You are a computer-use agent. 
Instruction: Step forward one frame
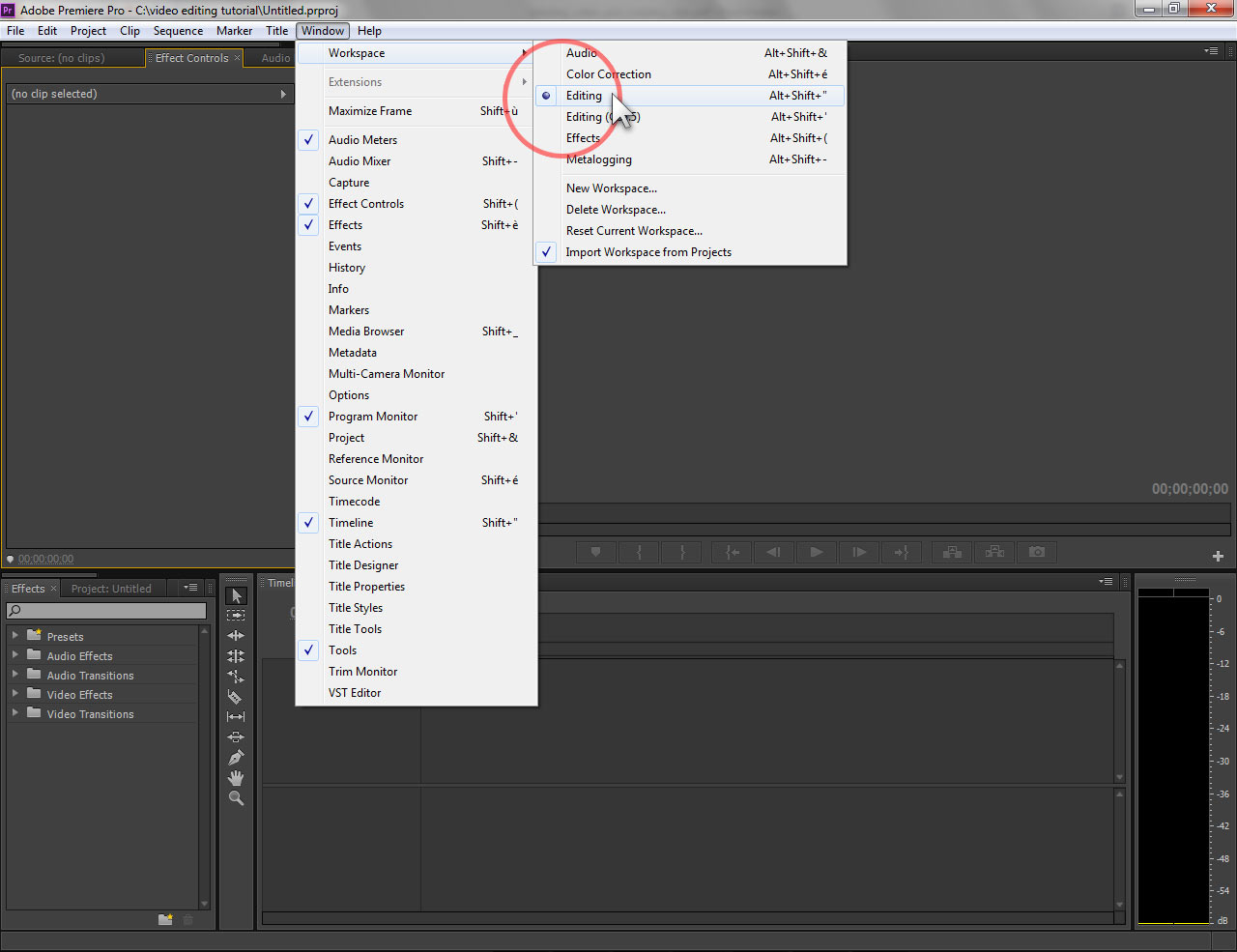point(859,552)
